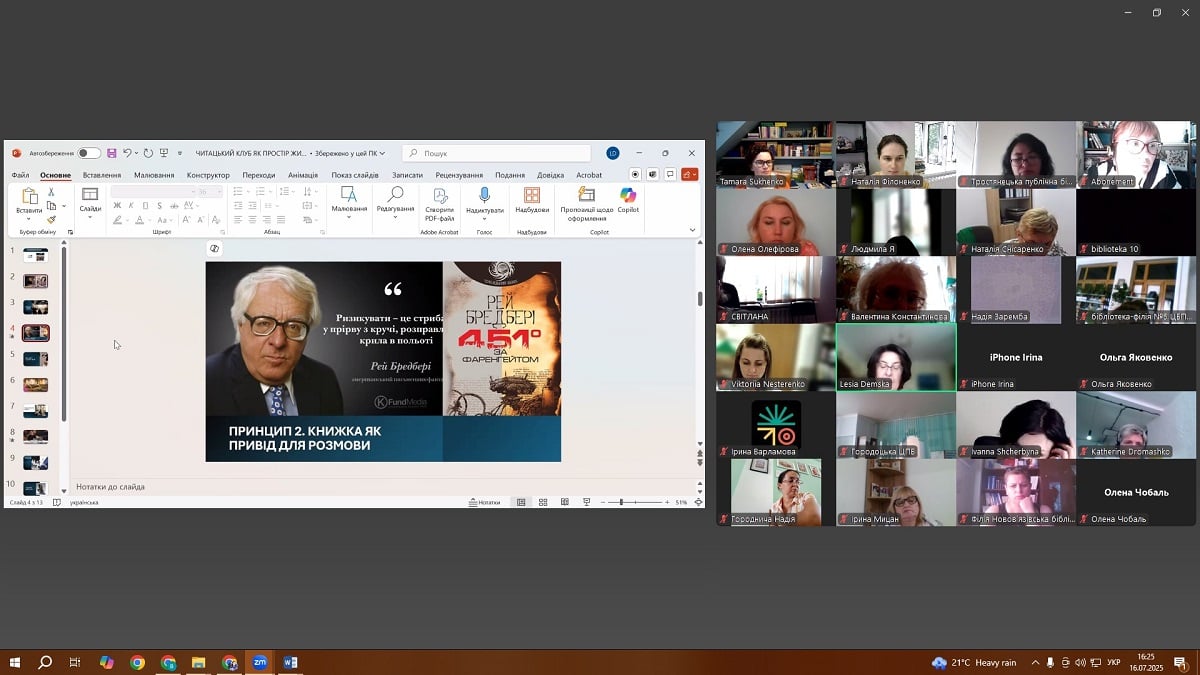Open the Acrobat ribbon tab

(x=589, y=175)
